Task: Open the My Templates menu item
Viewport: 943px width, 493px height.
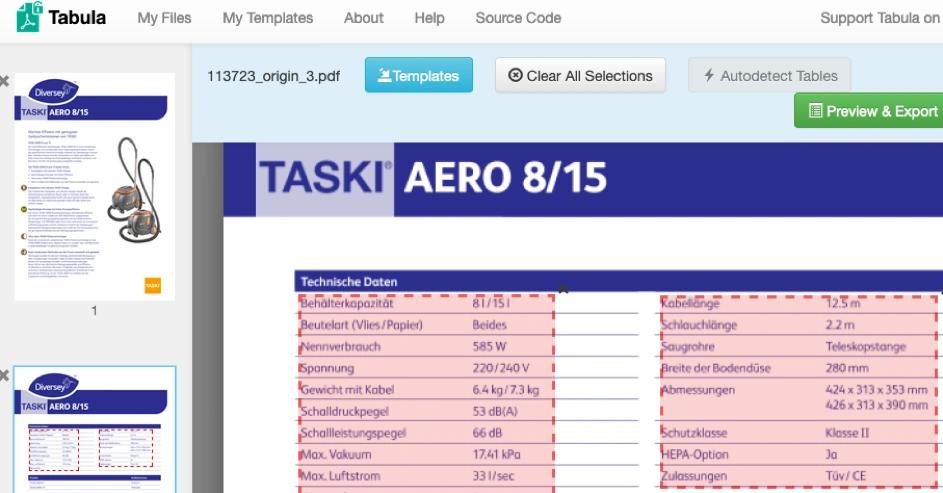Action: click(268, 18)
